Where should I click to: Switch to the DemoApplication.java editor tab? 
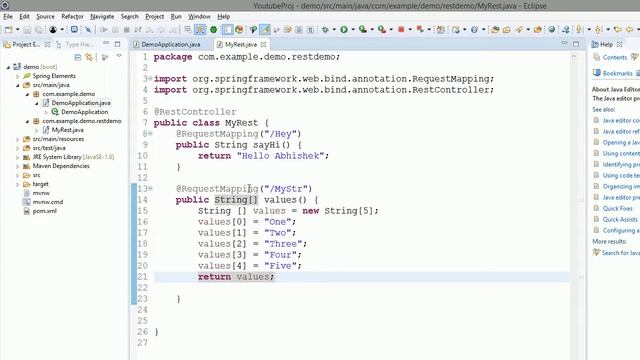click(171, 44)
